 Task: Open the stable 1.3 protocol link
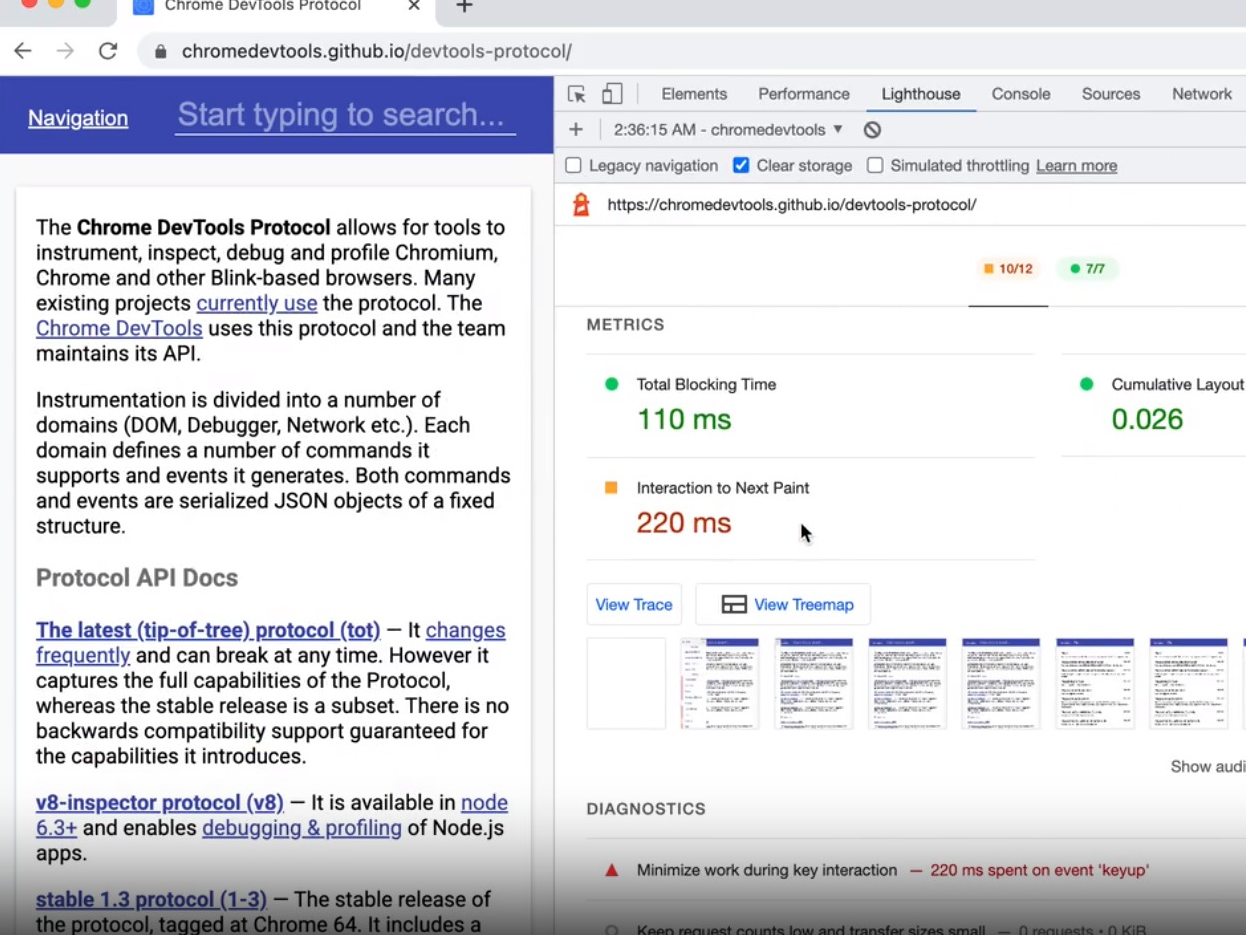(x=151, y=900)
